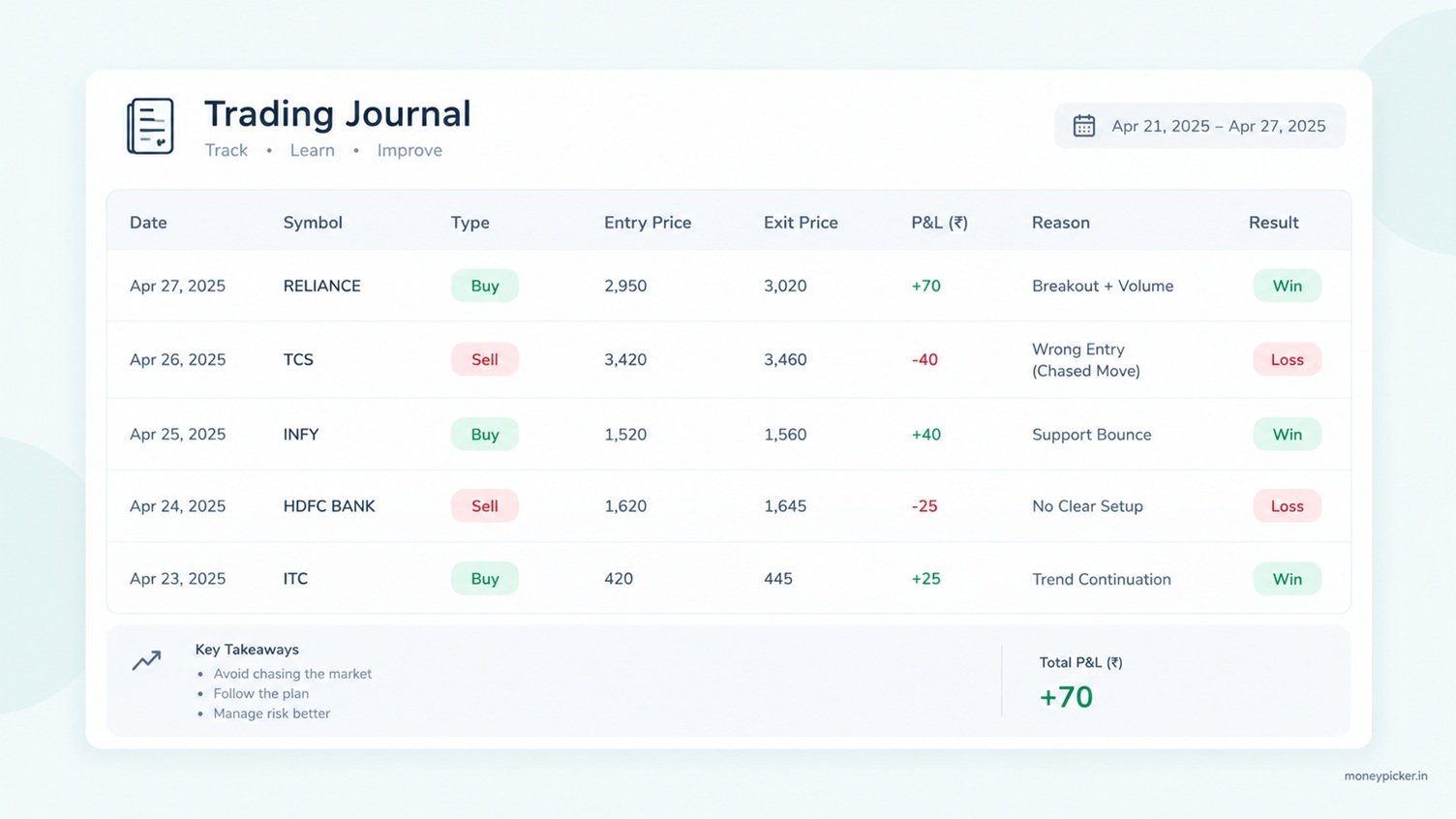Viewport: 1456px width, 819px height.
Task: Click the Trading Journal notepad icon
Action: click(150, 126)
